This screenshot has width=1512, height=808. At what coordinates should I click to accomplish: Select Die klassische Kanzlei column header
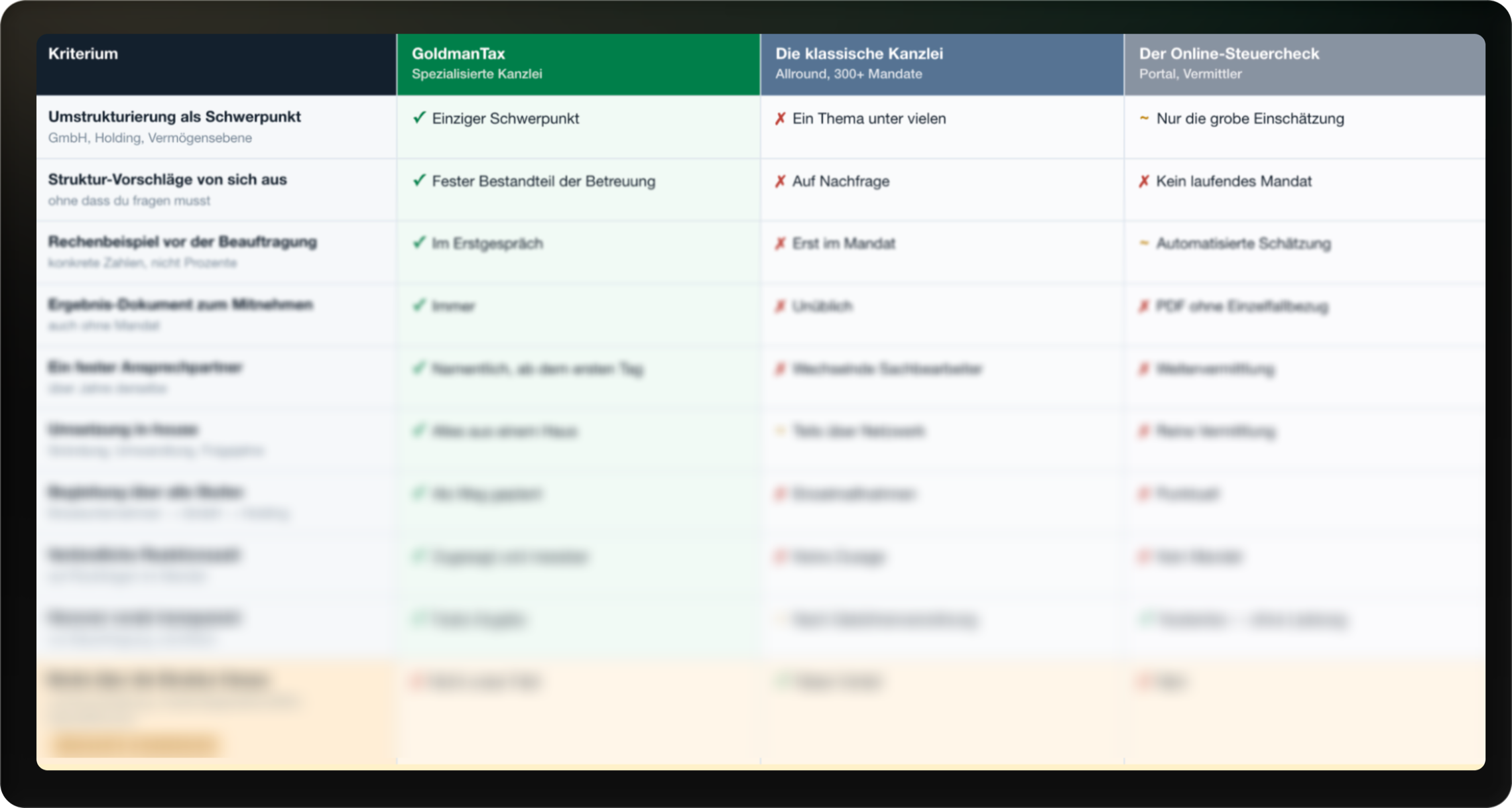point(942,64)
